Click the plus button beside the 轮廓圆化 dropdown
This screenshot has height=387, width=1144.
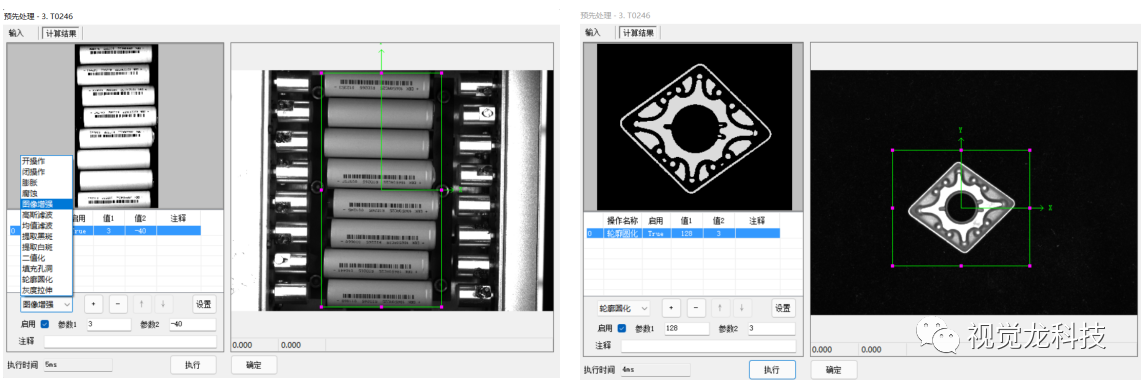[x=671, y=308]
